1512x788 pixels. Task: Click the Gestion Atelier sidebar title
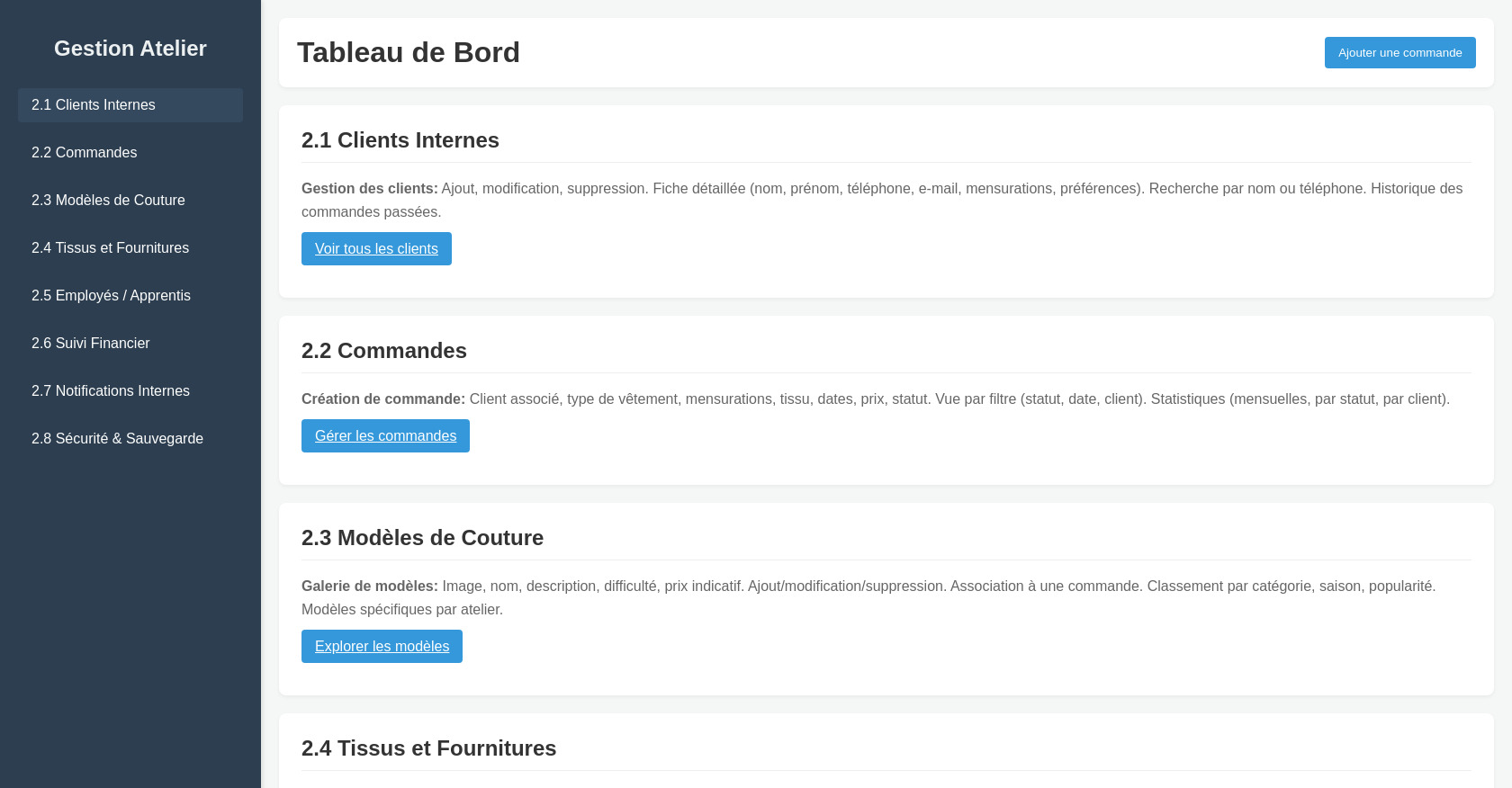tap(130, 49)
